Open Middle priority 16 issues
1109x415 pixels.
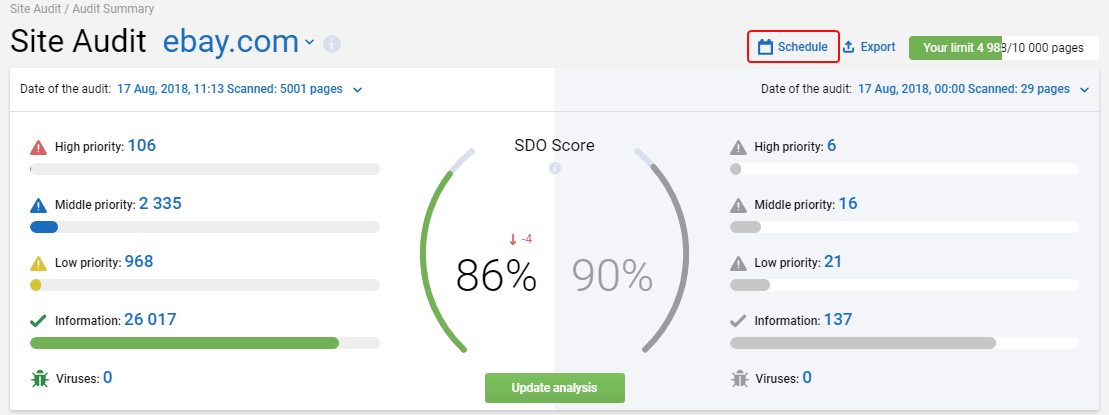pyautogui.click(x=848, y=204)
